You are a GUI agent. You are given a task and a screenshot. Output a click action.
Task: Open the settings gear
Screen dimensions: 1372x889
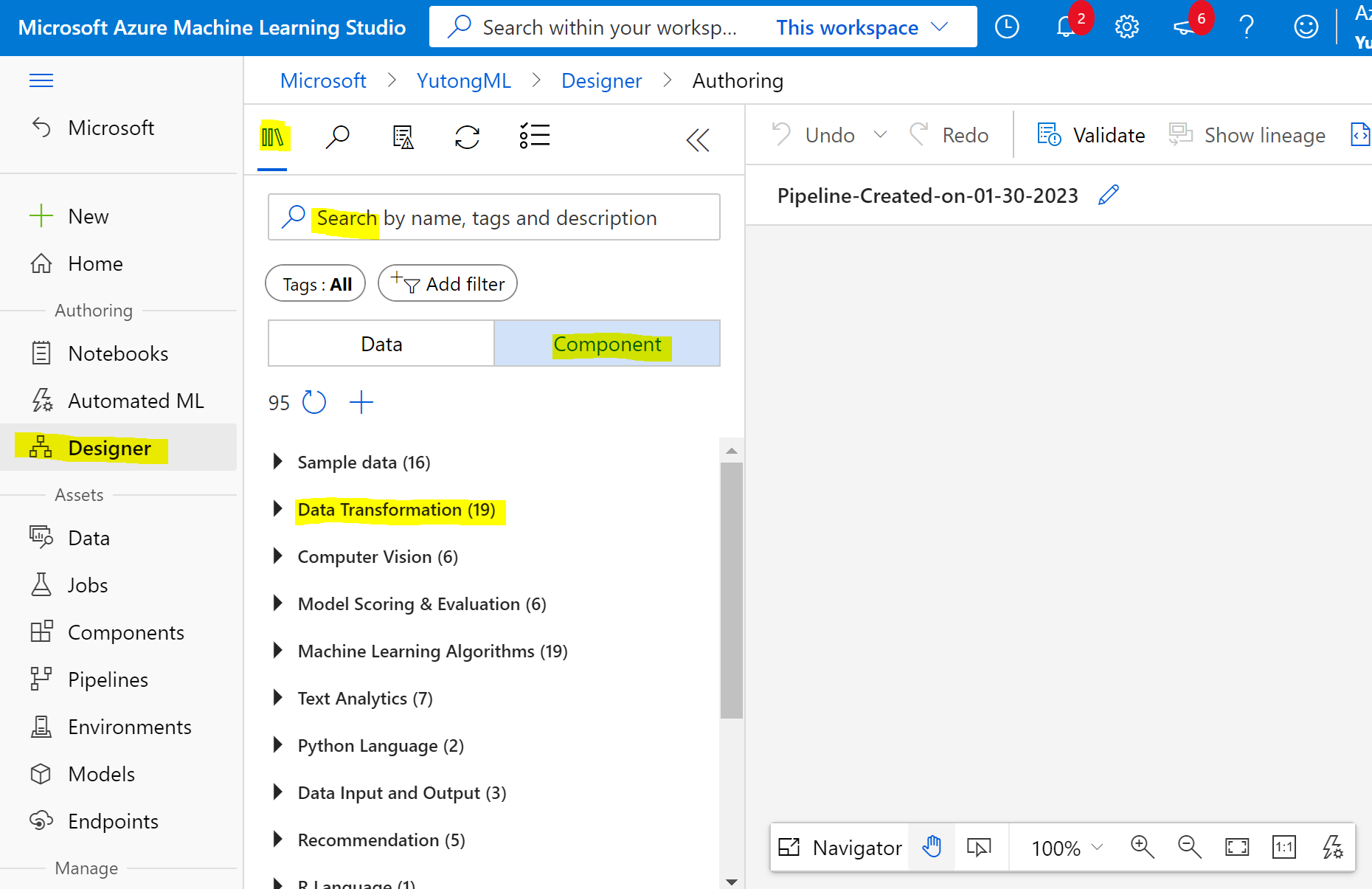coord(1126,27)
